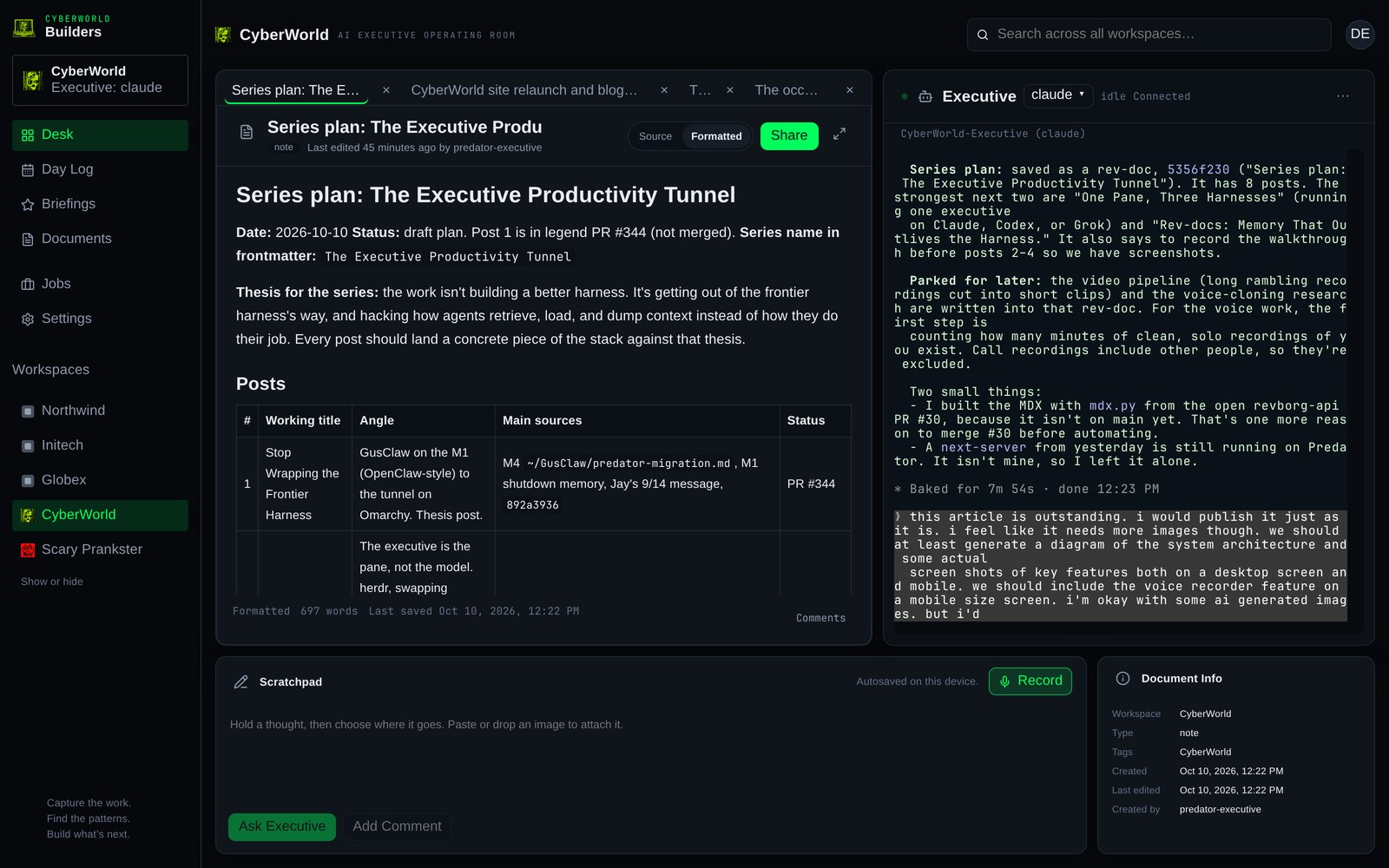
Task: Click the search across all workspaces field
Action: click(x=1149, y=35)
